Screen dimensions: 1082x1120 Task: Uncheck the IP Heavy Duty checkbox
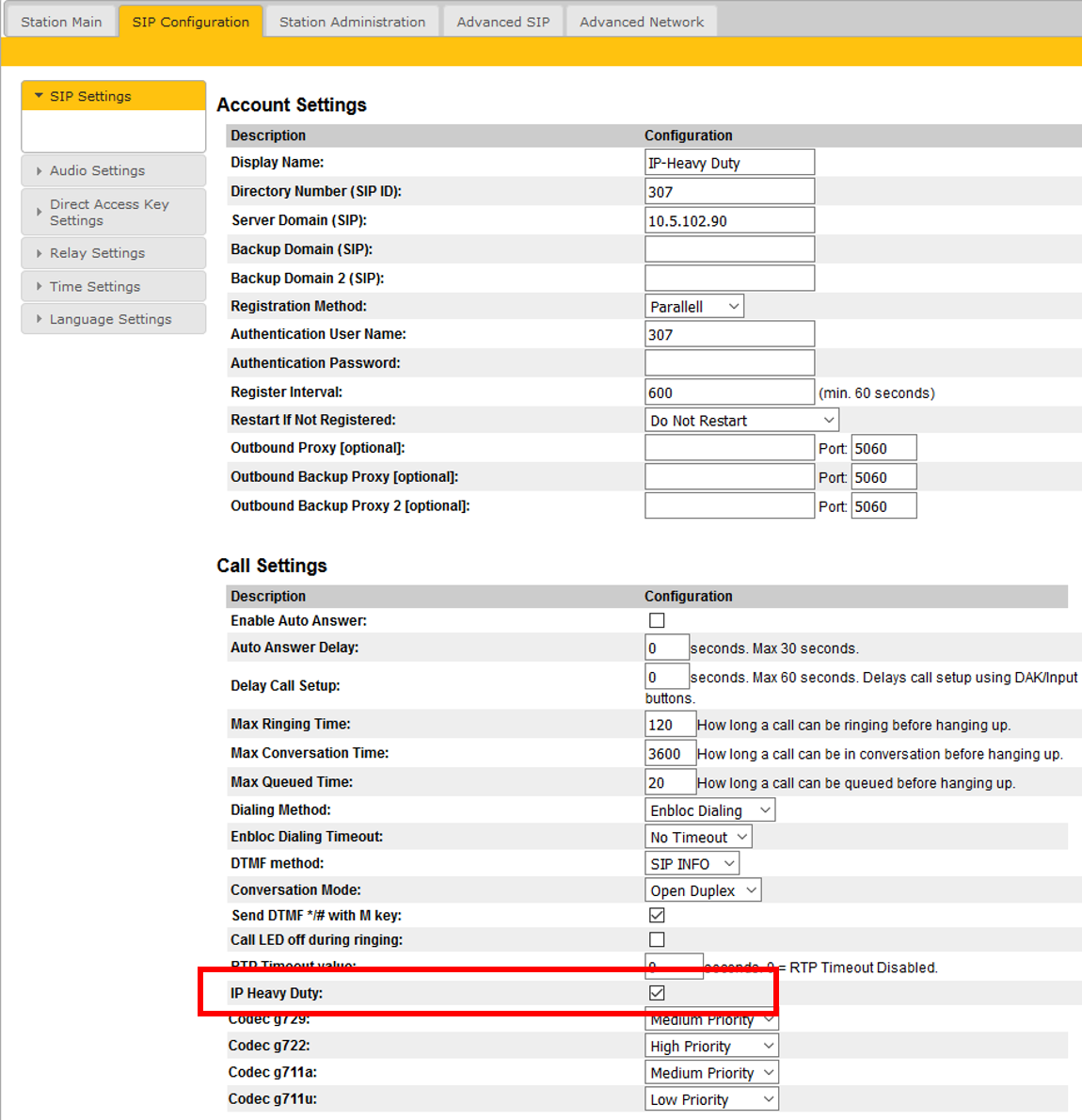pyautogui.click(x=657, y=993)
